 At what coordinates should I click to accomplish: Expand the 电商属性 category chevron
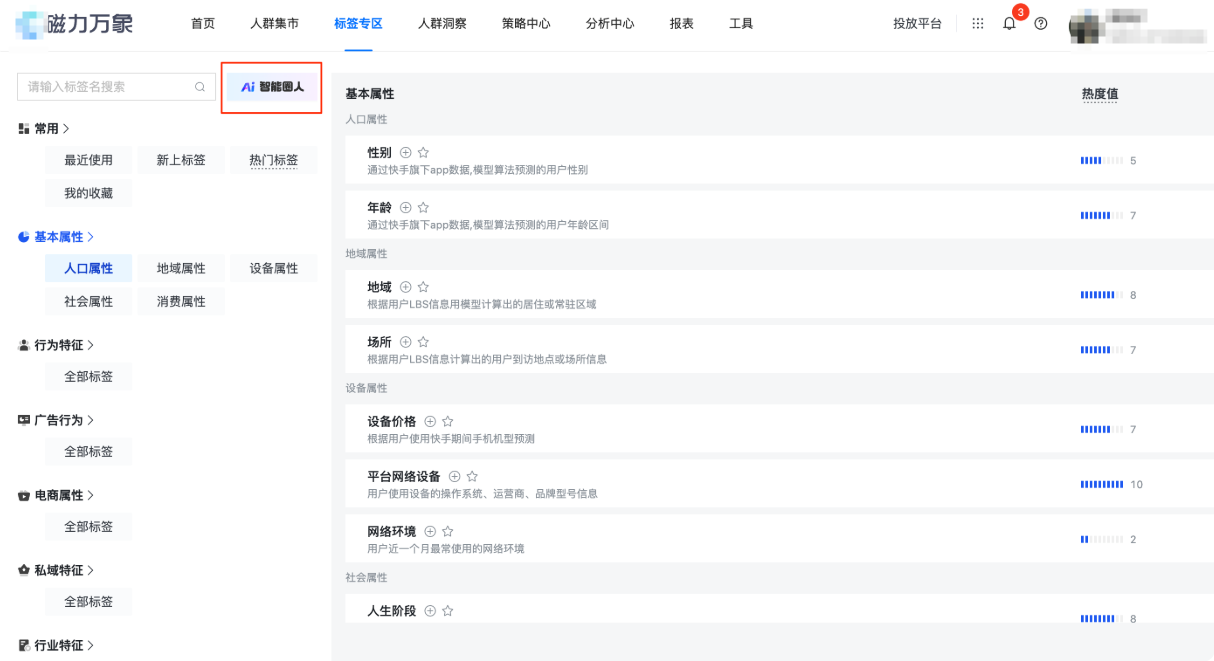90,495
